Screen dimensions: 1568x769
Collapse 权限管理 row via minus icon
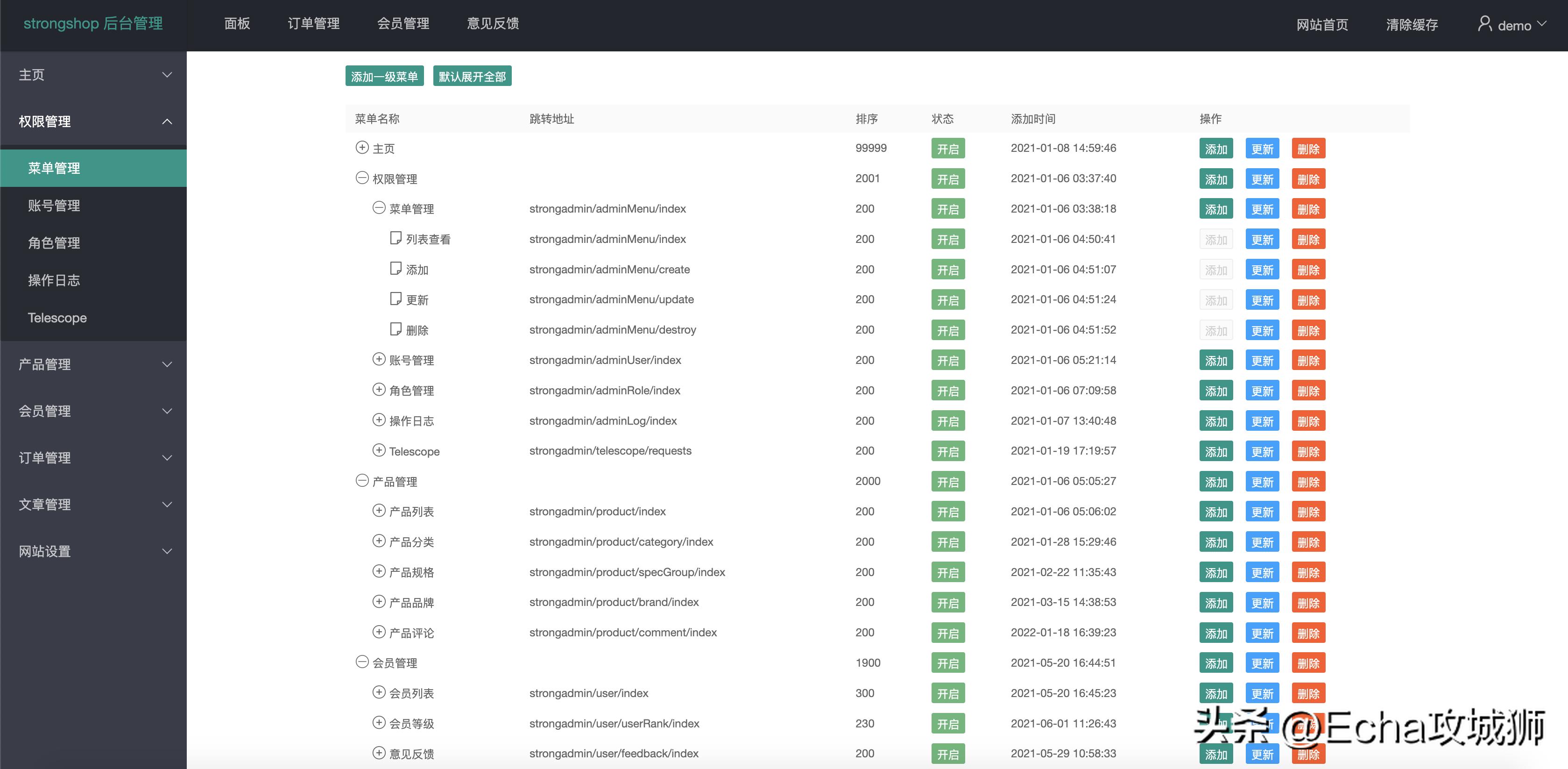coord(362,178)
